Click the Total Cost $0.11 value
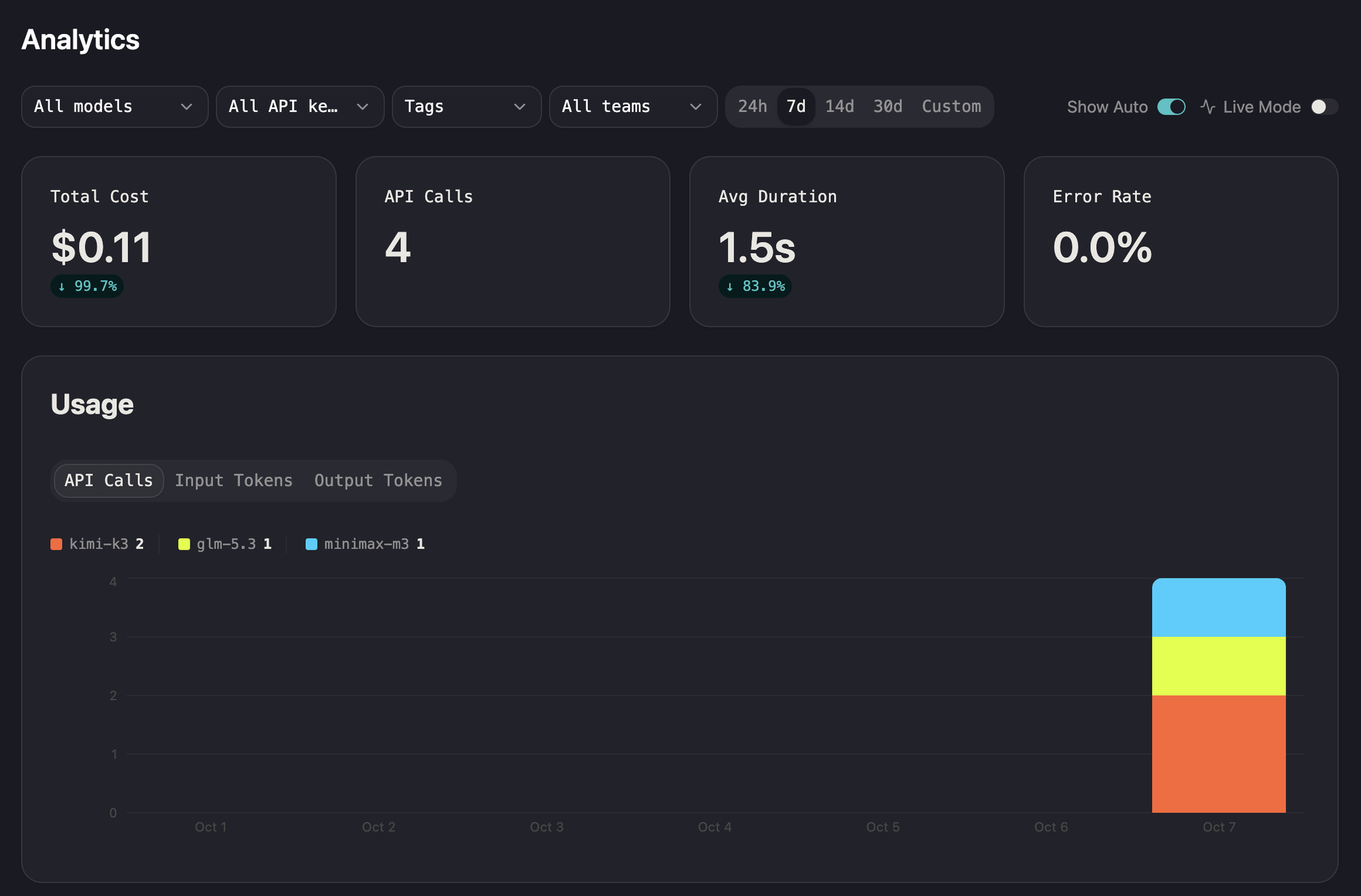Image resolution: width=1361 pixels, height=896 pixels. [x=101, y=247]
